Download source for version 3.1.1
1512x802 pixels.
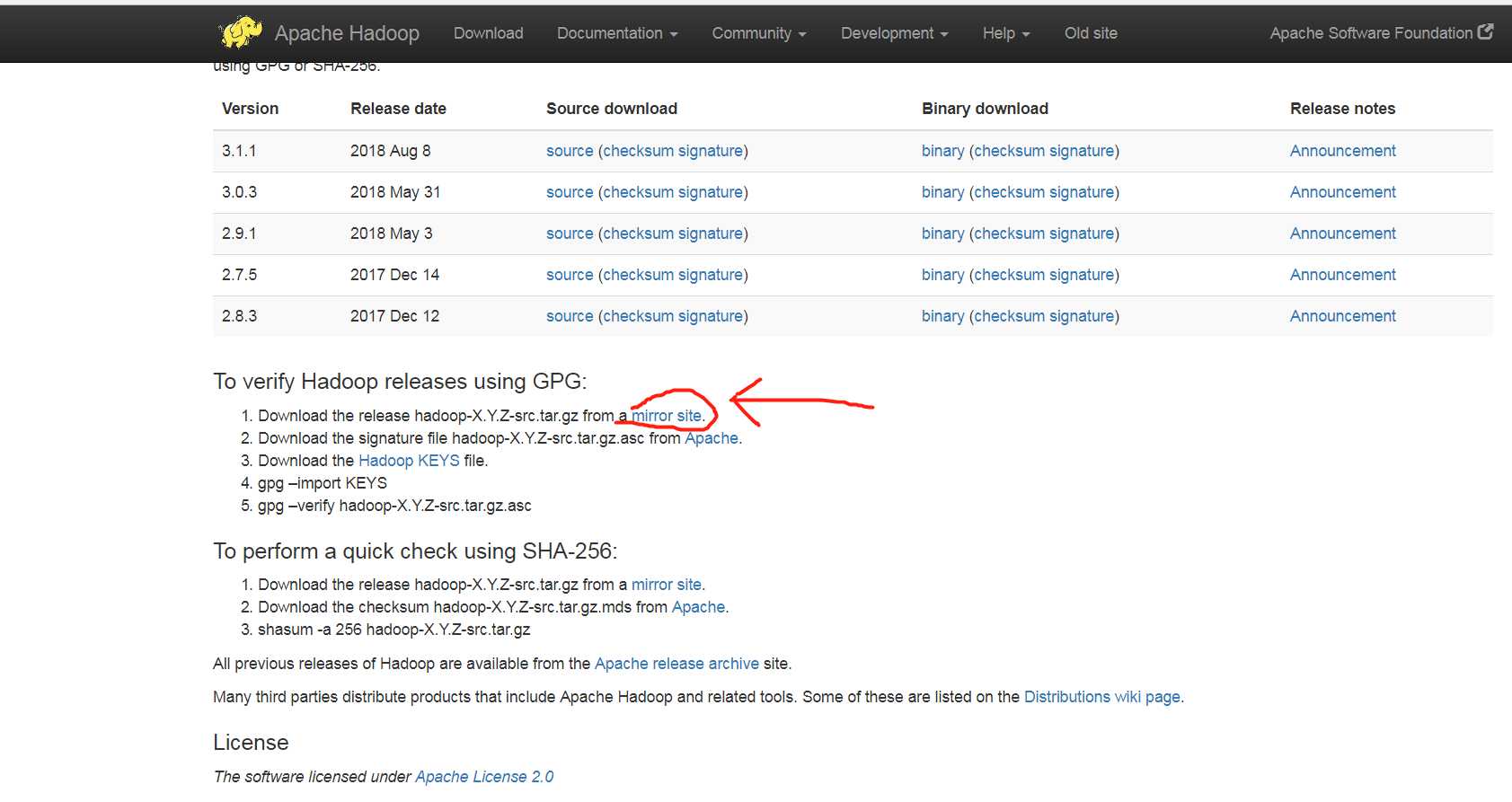(570, 151)
